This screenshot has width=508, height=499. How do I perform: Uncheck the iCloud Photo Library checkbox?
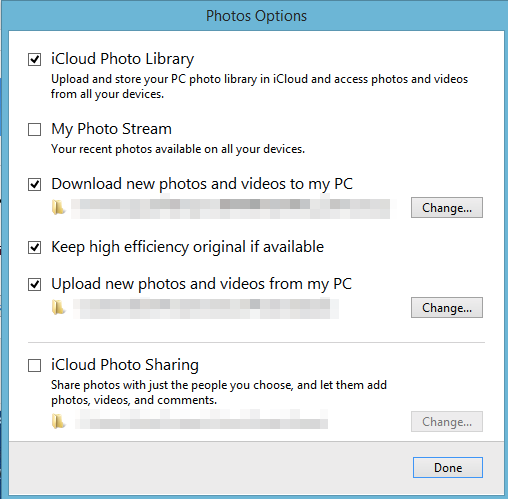34,60
